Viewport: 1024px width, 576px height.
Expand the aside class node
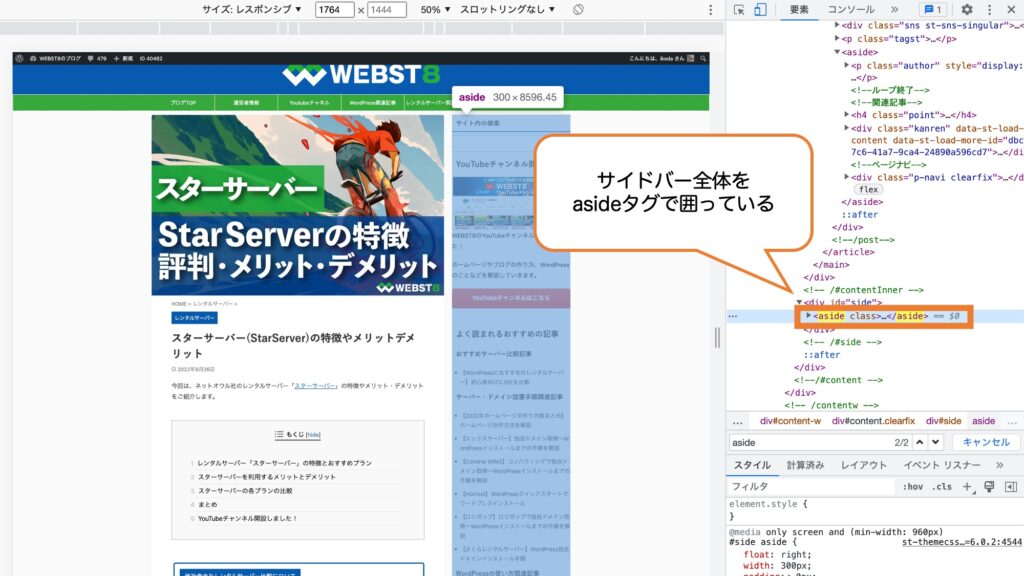(x=808, y=315)
